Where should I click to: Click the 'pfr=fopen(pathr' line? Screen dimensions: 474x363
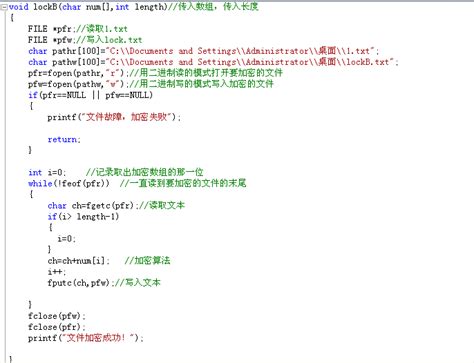pyautogui.click(x=155, y=73)
